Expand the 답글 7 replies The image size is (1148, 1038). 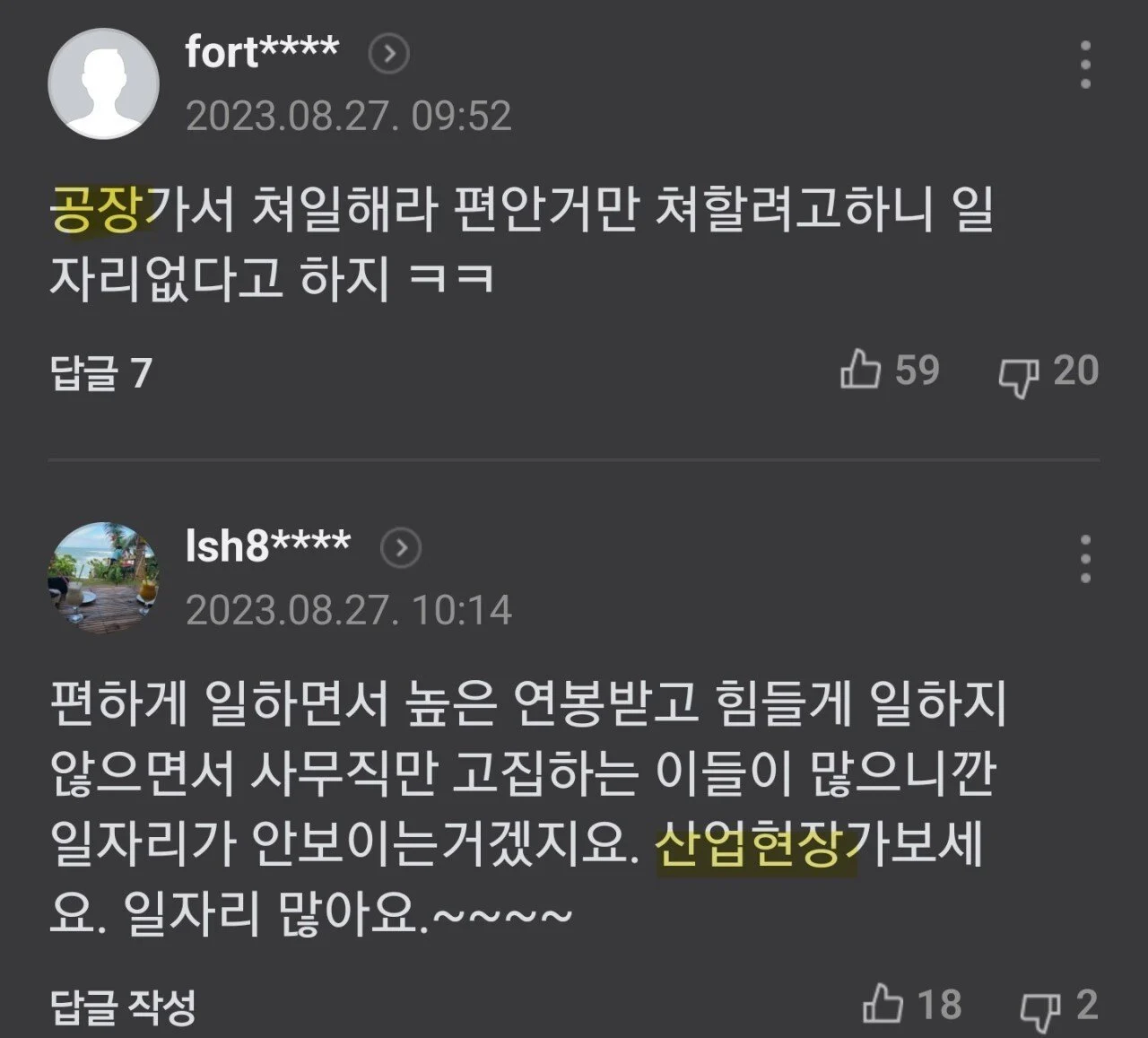tap(100, 373)
